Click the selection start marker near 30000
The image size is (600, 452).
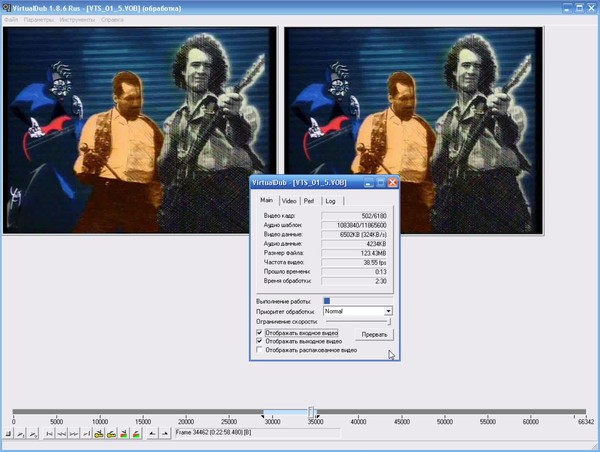[262, 416]
